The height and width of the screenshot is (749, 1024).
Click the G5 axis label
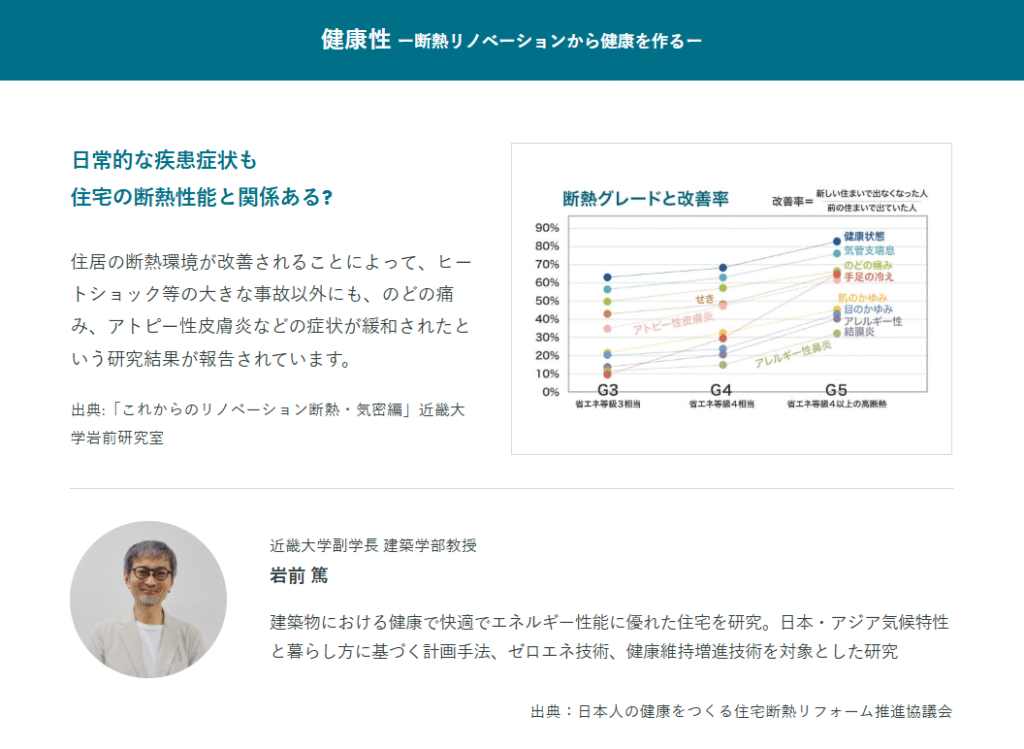836,390
